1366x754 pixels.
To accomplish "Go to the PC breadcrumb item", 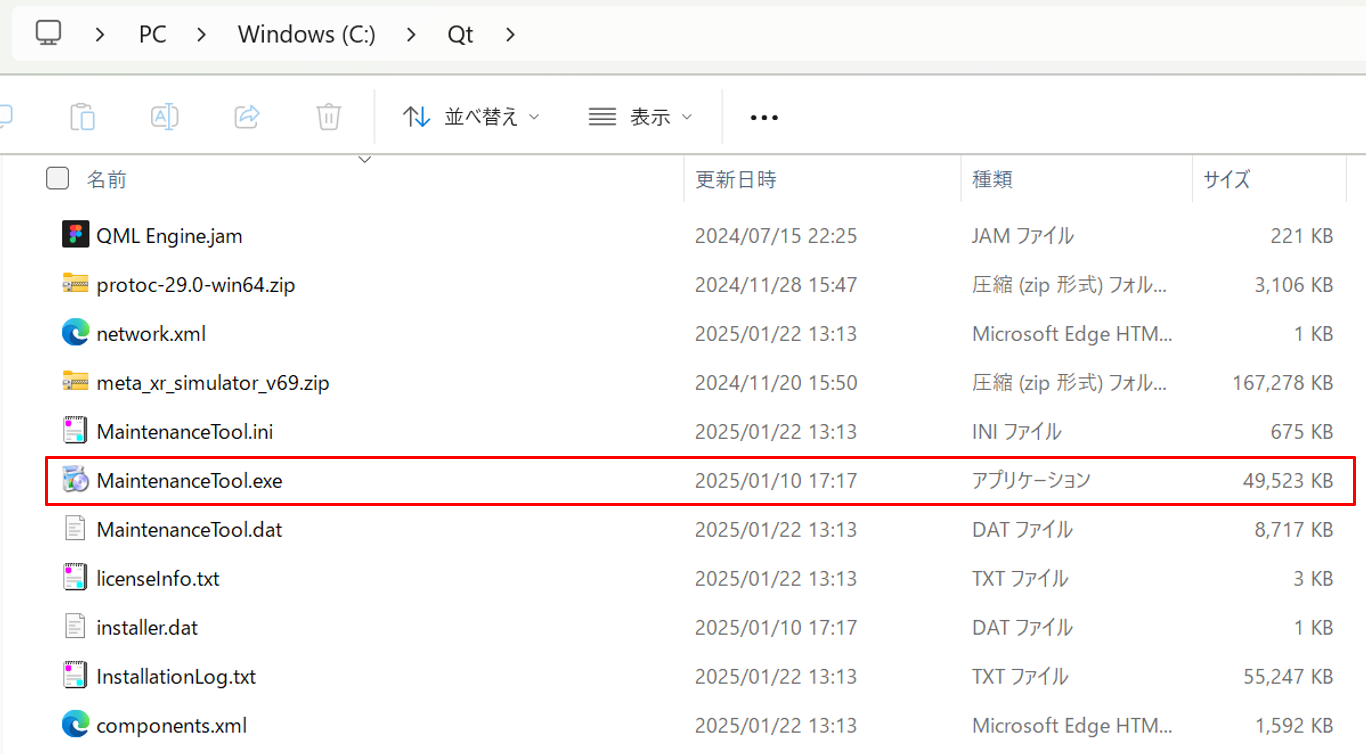I will (x=152, y=34).
